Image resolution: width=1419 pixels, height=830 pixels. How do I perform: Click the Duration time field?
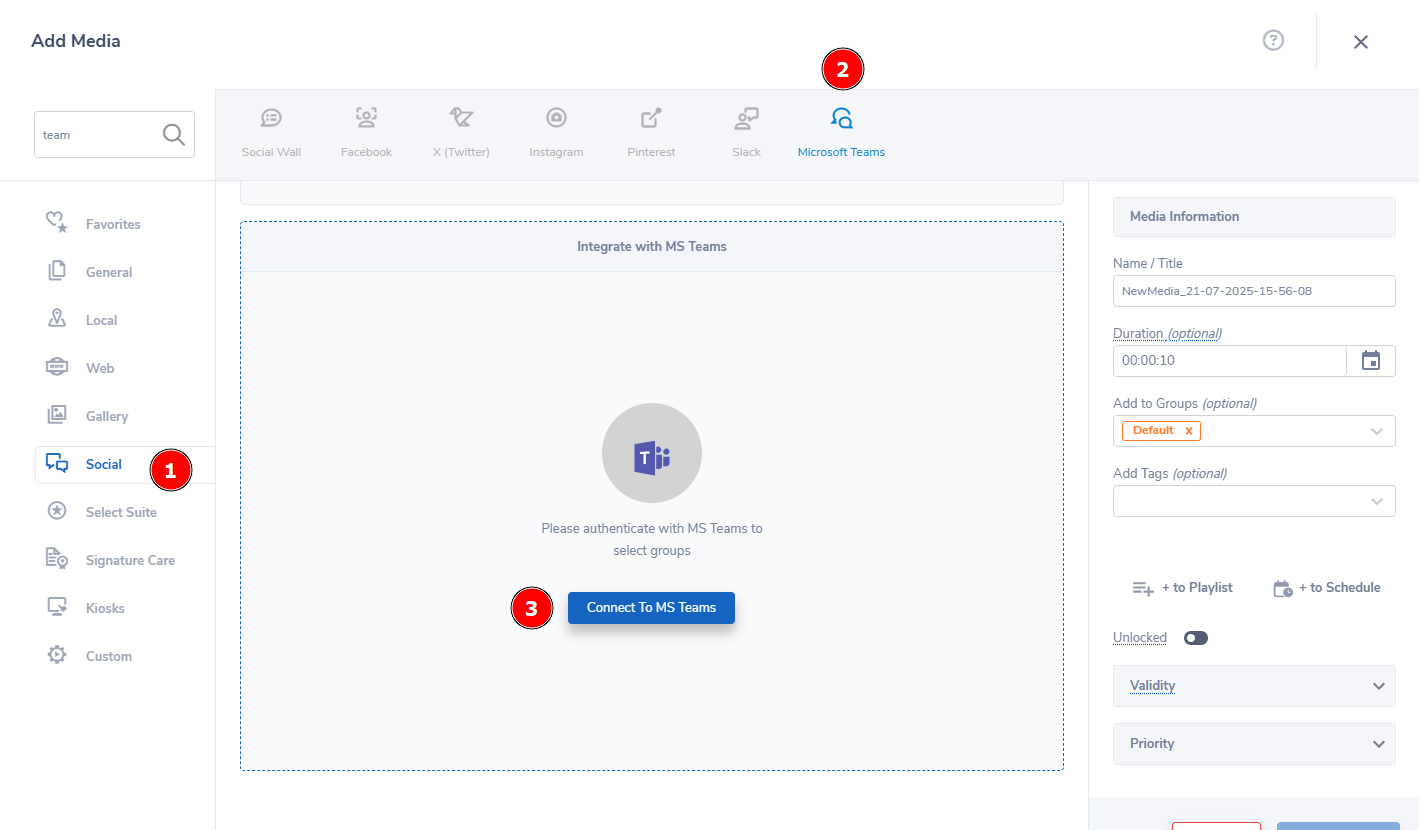1229,361
